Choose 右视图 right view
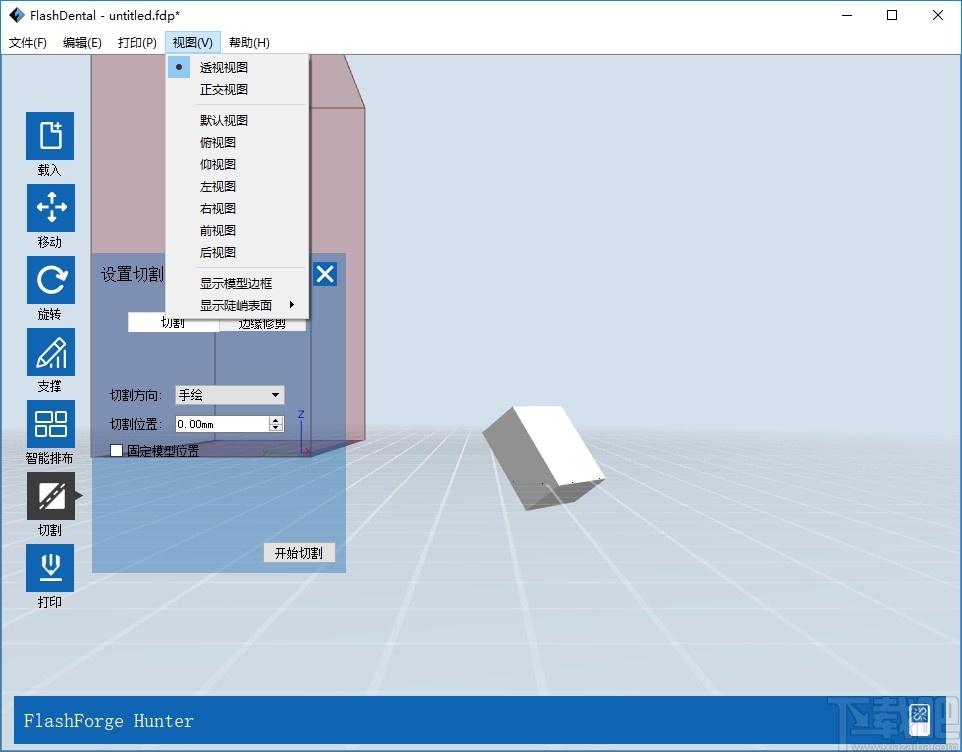The height and width of the screenshot is (752, 962). (237, 209)
